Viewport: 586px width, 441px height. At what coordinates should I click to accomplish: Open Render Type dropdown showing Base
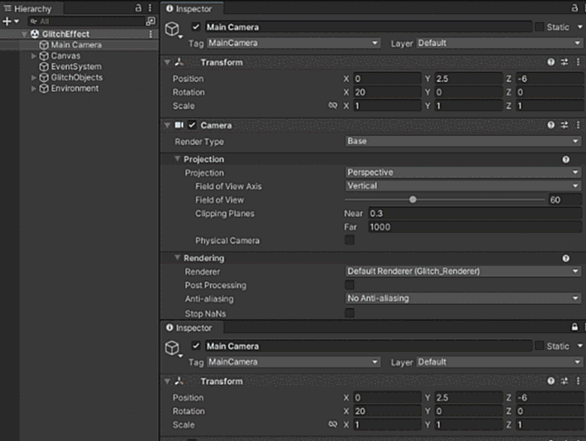click(463, 141)
